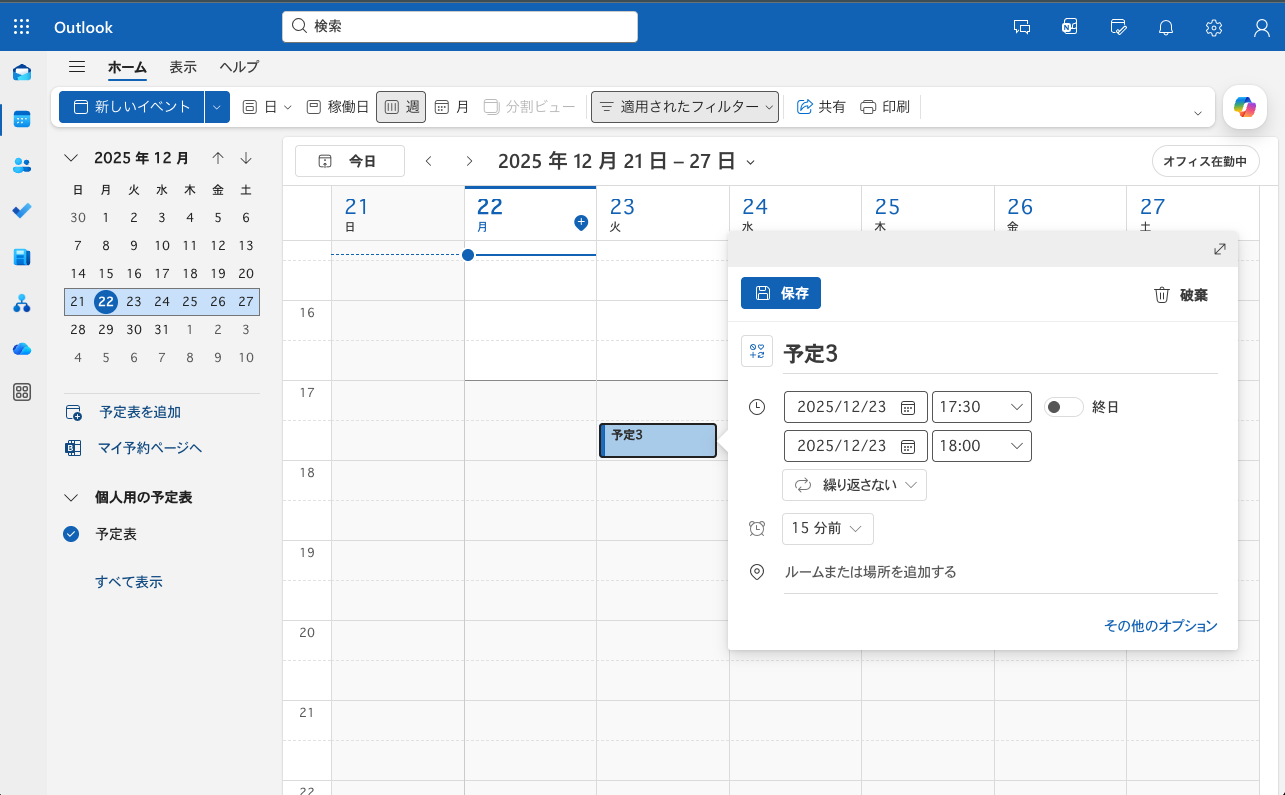Viewport: 1285px width, 795px height.
Task: Open その他のオプション for the event
Action: click(1160, 625)
